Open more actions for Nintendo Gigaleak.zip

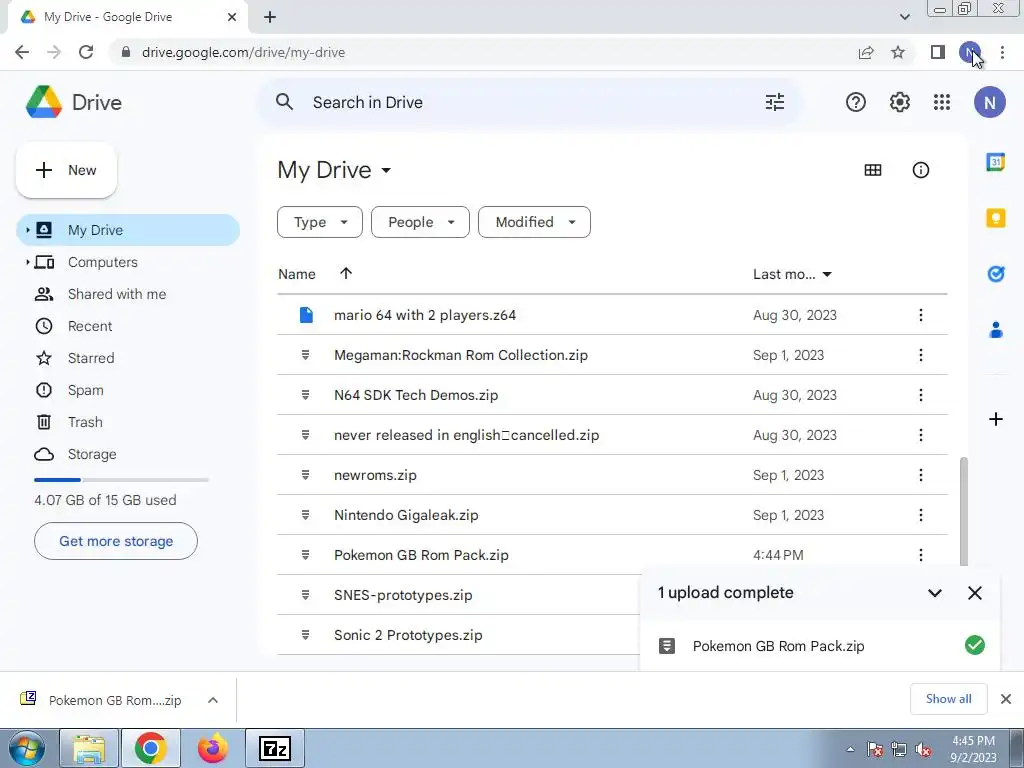pyautogui.click(x=920, y=515)
